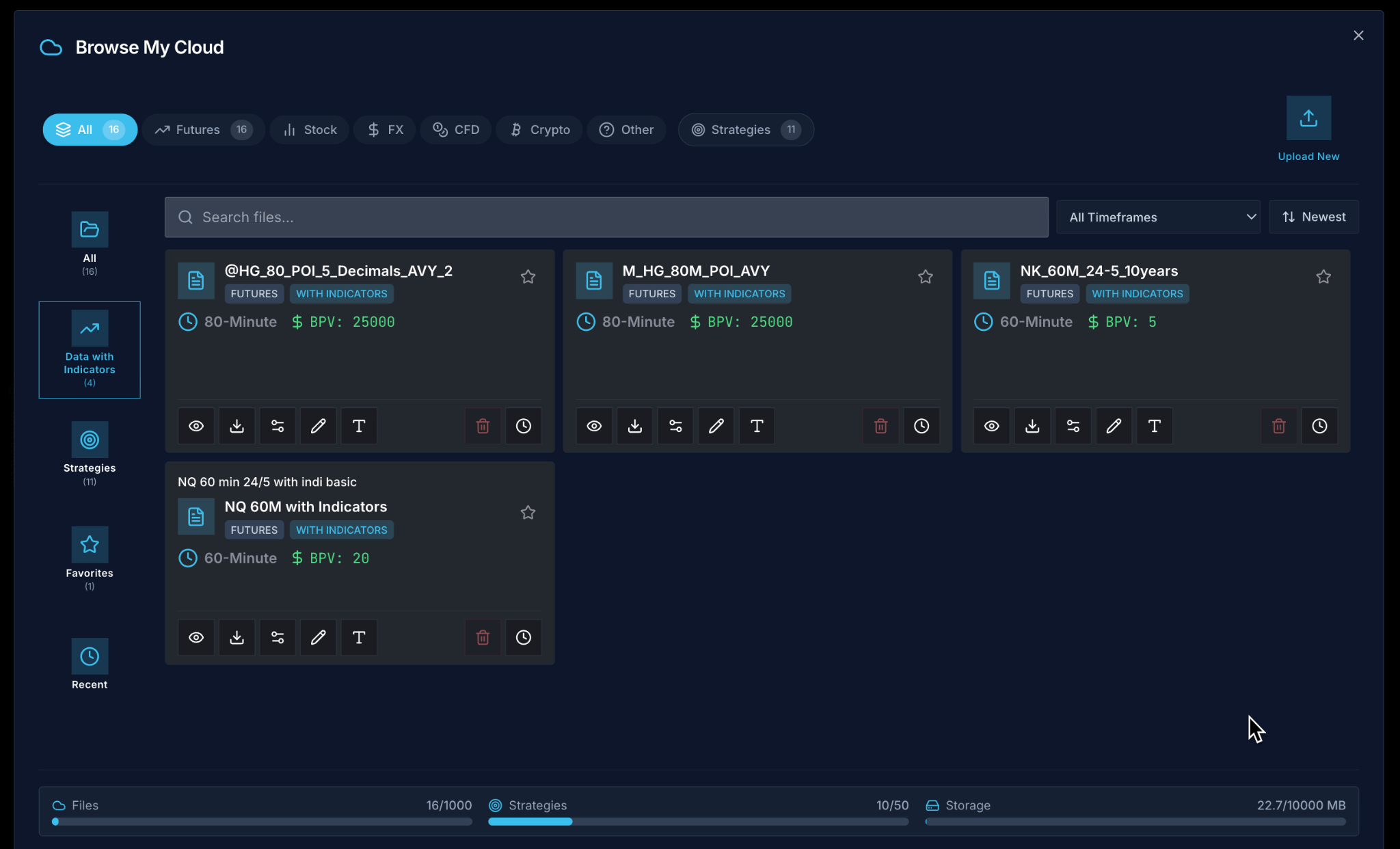Delete the M_HG_80M_POI_AVY file
This screenshot has width=1400, height=849.
880,426
